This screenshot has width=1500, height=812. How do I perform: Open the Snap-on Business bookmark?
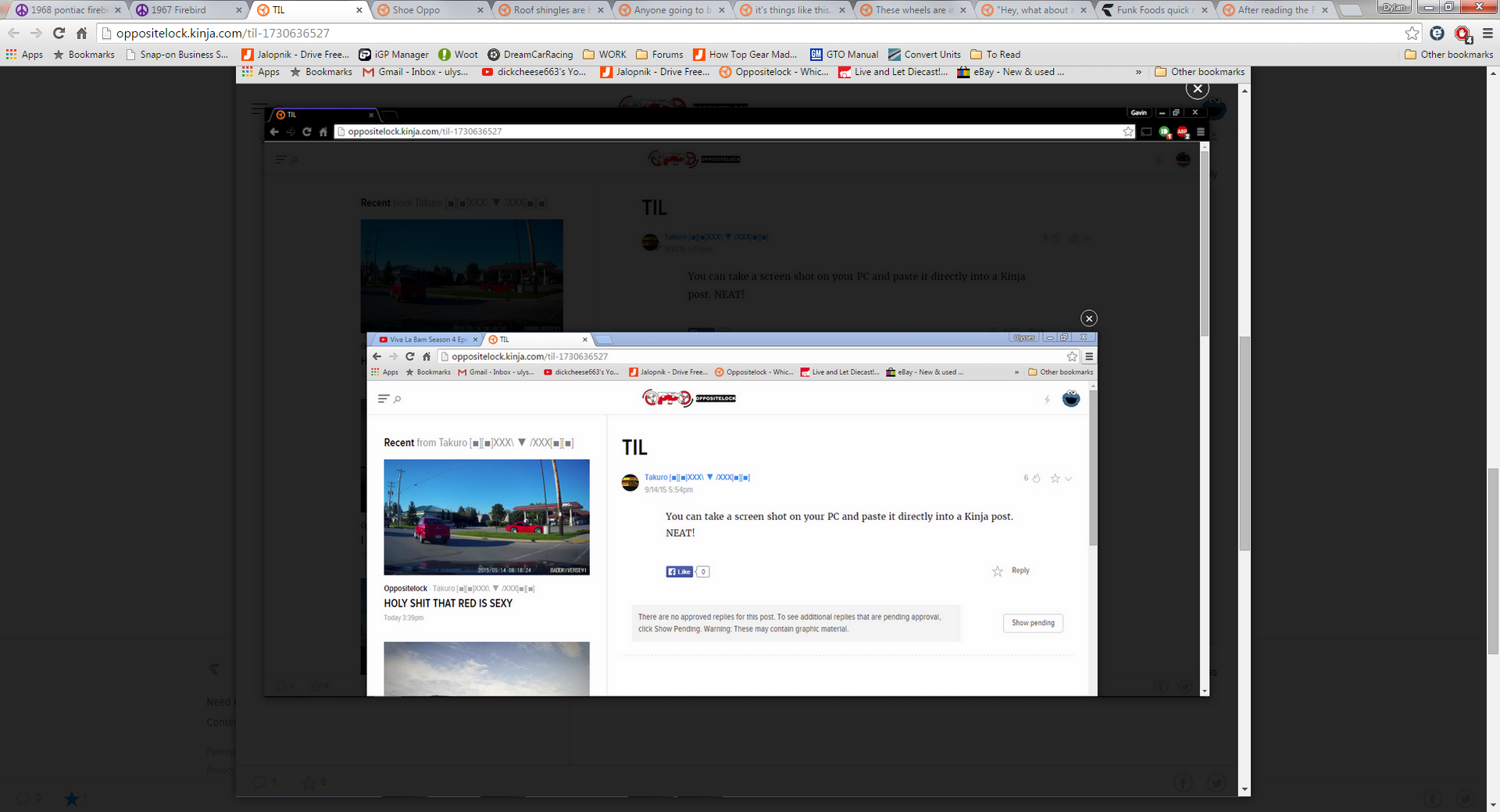pyautogui.click(x=177, y=55)
